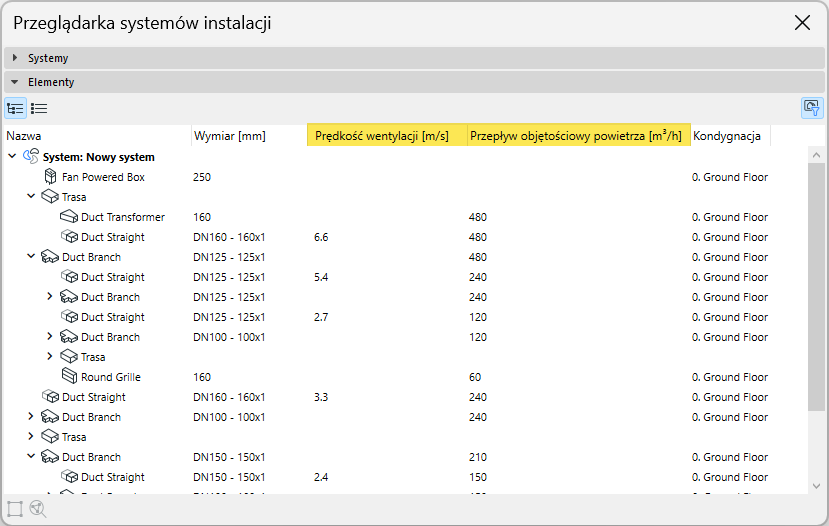Expand the Trasa node below Duct Branch DN100
Viewport: 829px width, 526px height.
click(31, 436)
